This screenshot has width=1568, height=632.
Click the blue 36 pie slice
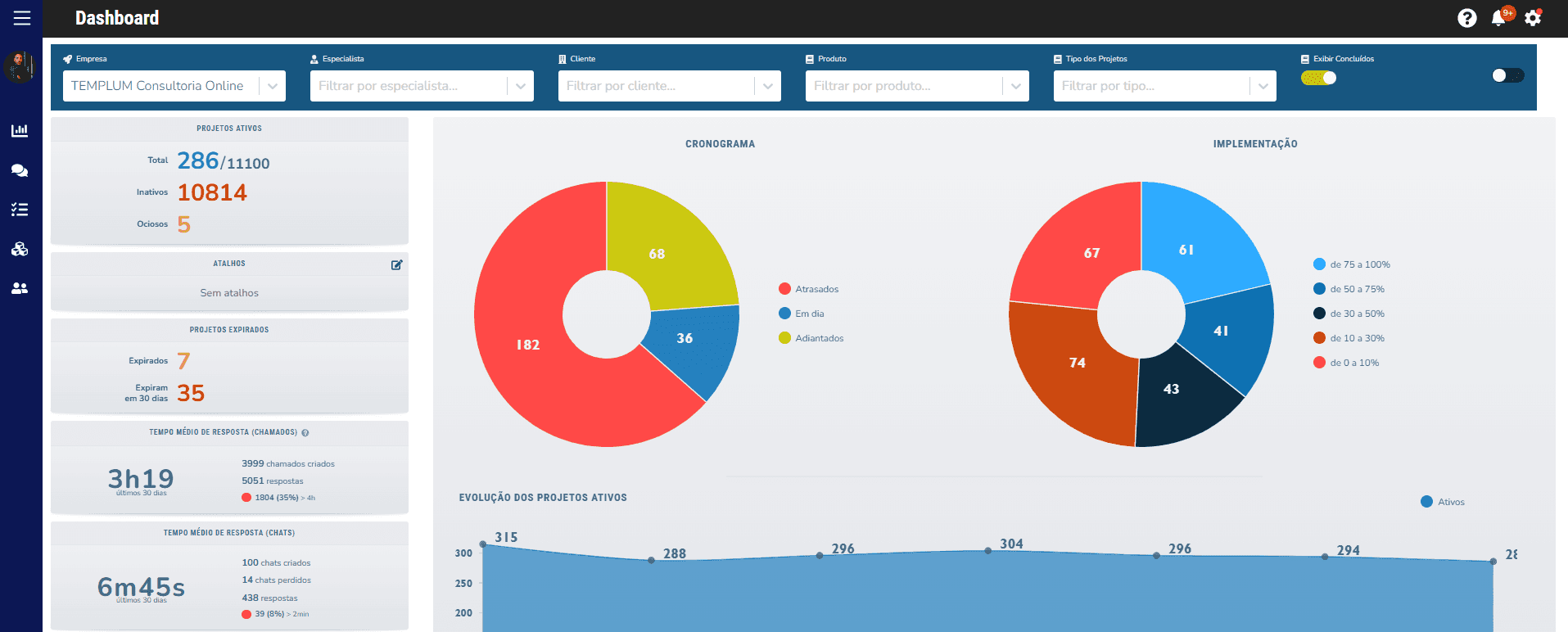click(x=685, y=338)
